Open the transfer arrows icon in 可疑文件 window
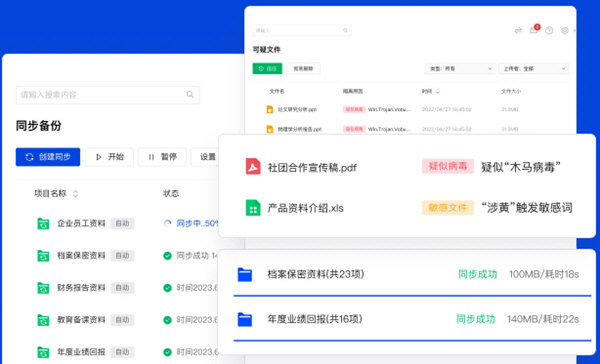This screenshot has width=600, height=364. pos(518,30)
